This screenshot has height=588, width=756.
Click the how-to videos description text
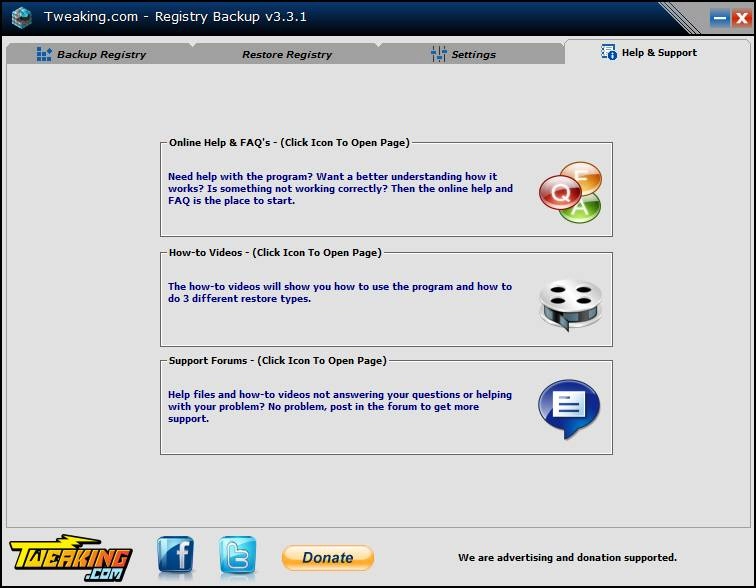click(340, 293)
